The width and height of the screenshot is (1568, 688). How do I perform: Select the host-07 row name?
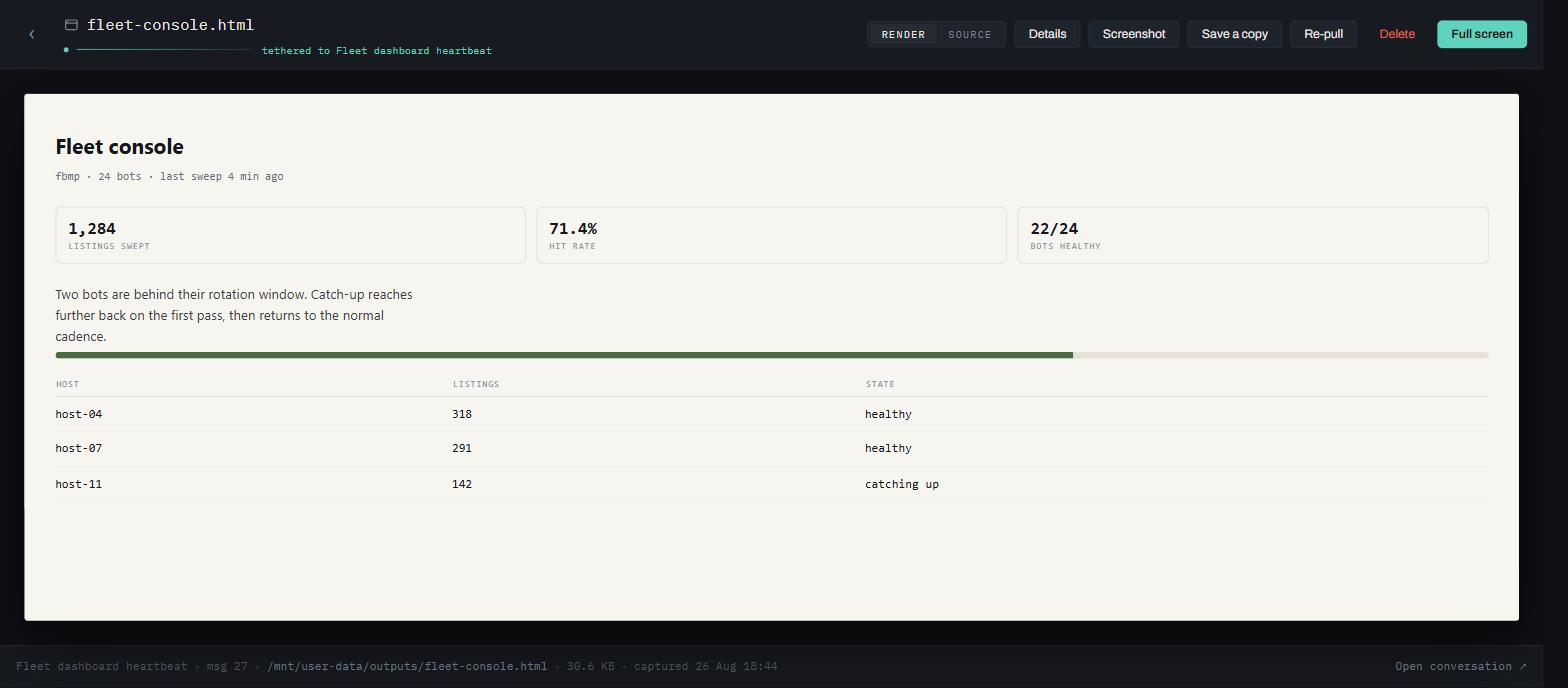[79, 448]
